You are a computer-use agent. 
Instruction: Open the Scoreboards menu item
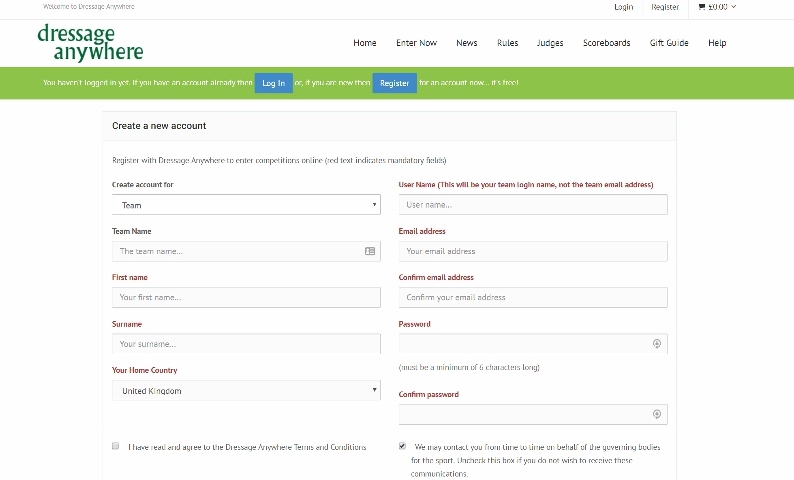pyautogui.click(x=606, y=43)
